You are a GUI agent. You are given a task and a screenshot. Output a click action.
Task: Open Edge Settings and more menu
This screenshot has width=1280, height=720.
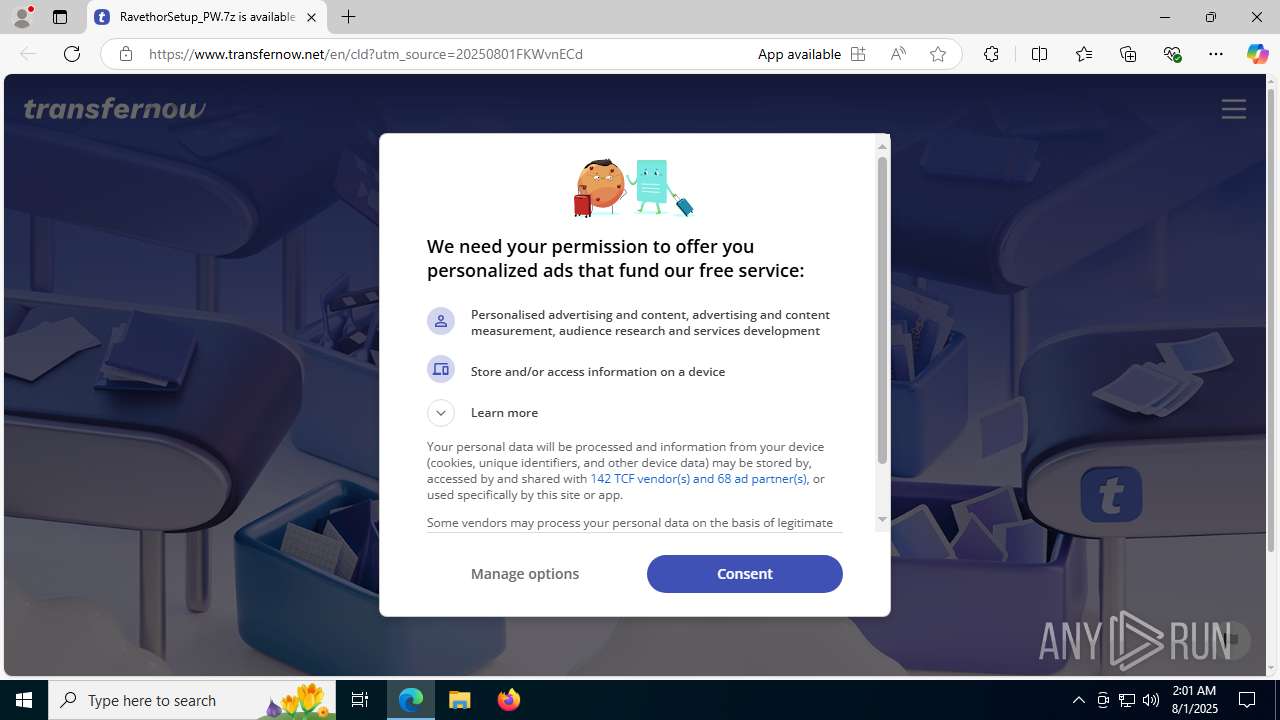click(x=1216, y=54)
